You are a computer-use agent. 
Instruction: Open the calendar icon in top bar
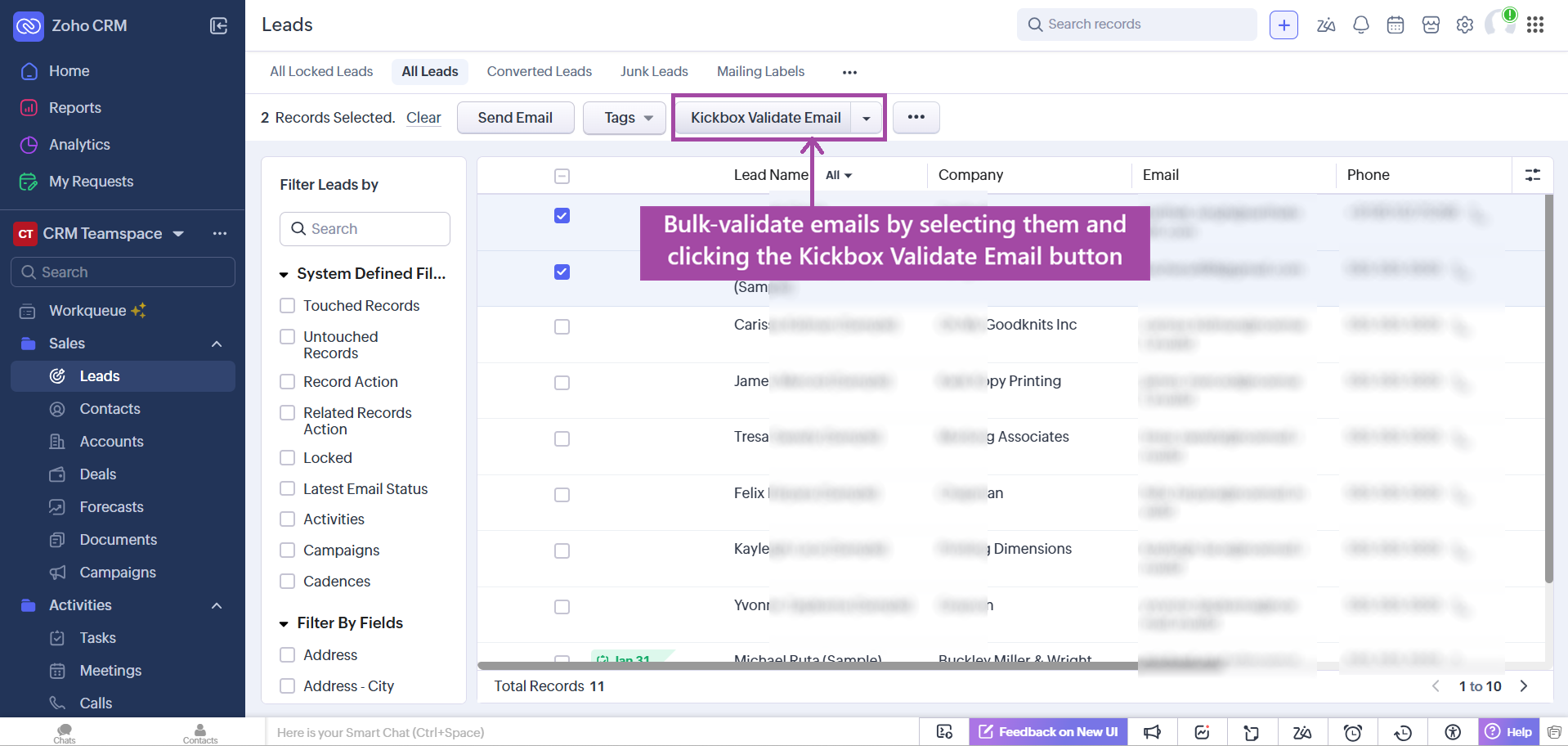coord(1396,25)
